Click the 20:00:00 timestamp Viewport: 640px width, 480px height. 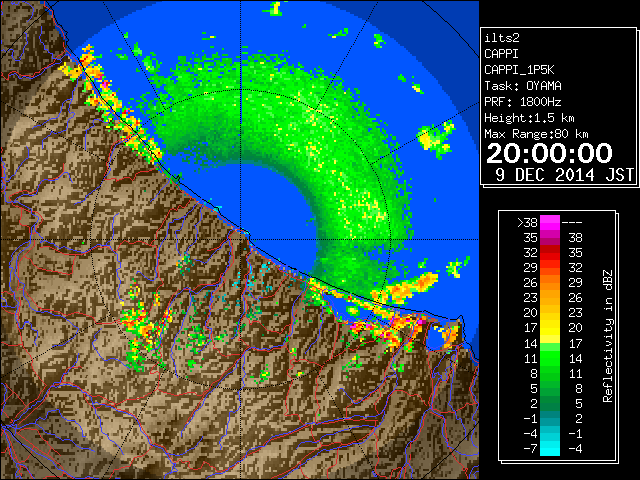[x=549, y=153]
